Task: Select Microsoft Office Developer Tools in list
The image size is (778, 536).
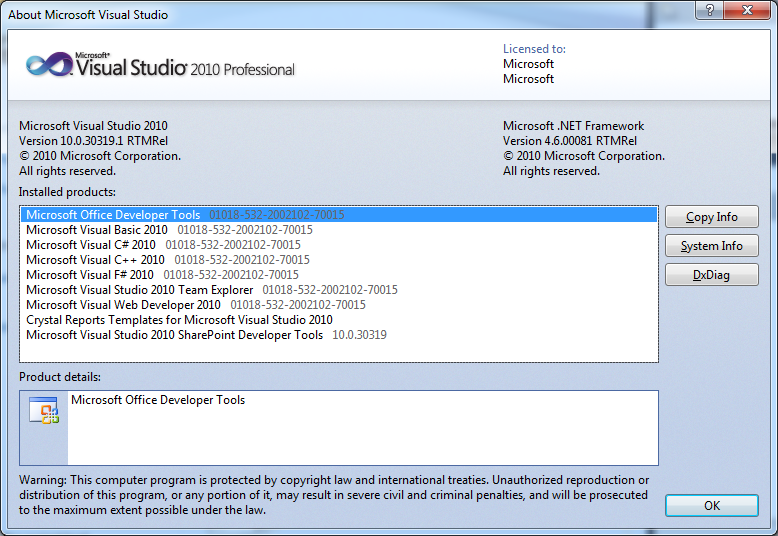Action: point(113,215)
